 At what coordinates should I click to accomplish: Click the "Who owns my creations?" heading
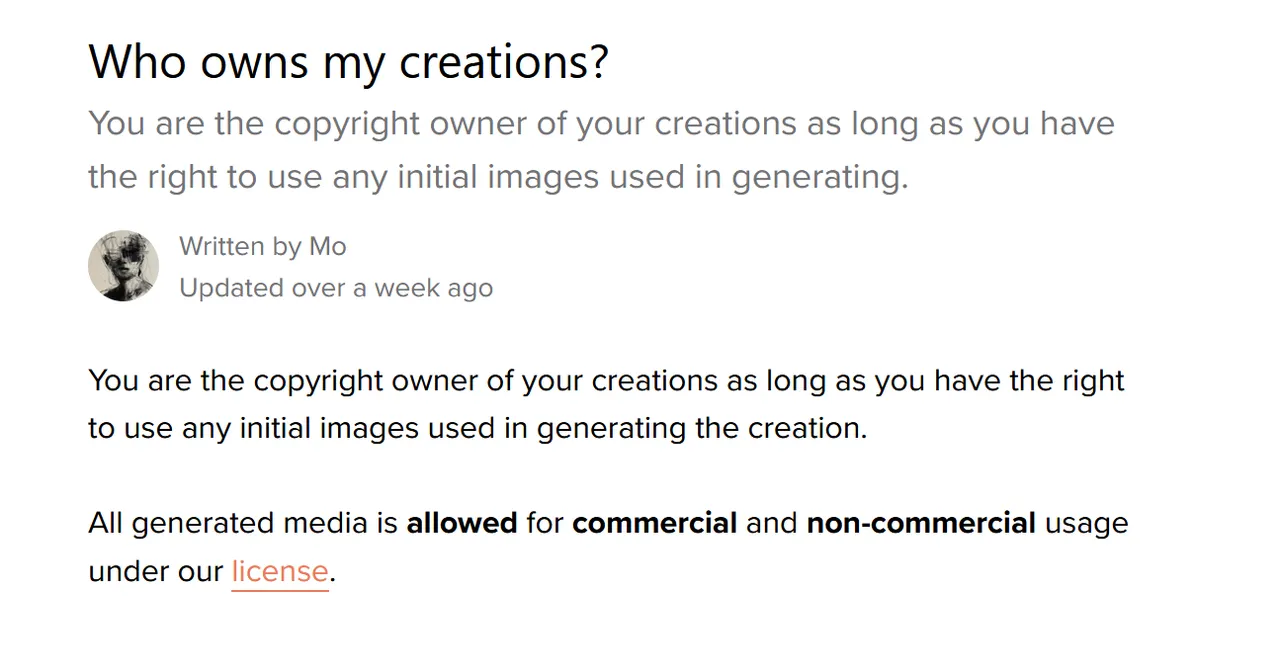tap(348, 61)
